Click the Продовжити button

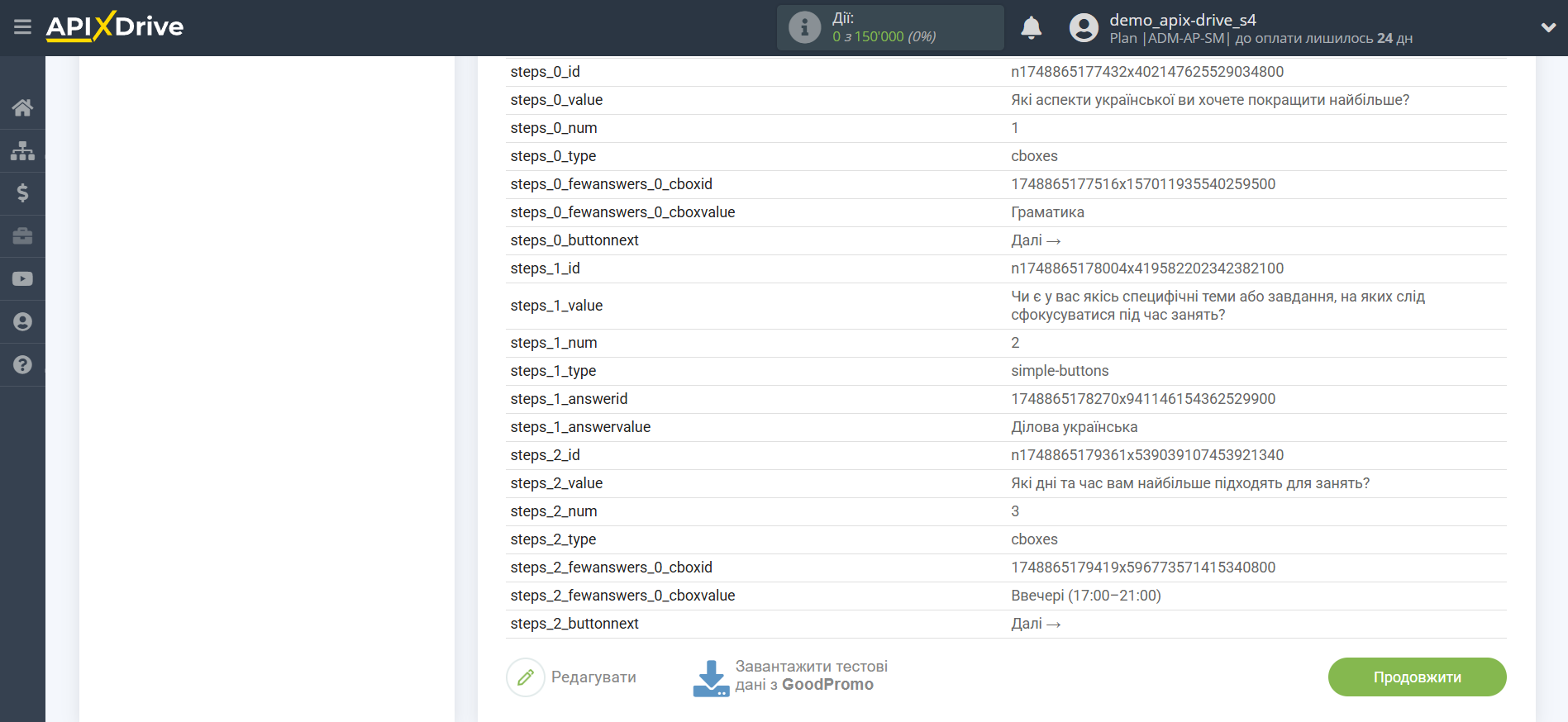coord(1417,677)
